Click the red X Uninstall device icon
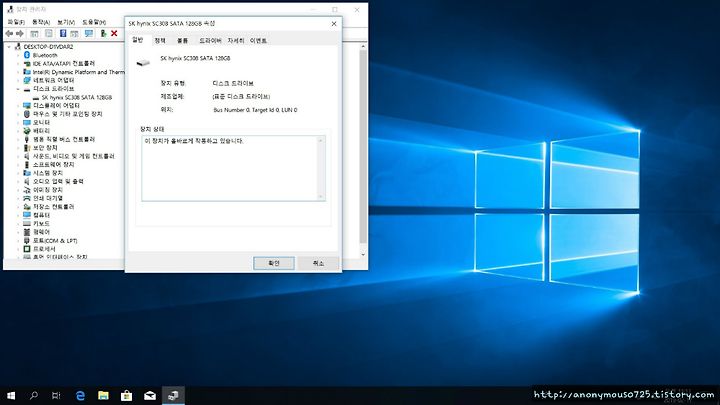720x405 pixels. click(114, 34)
